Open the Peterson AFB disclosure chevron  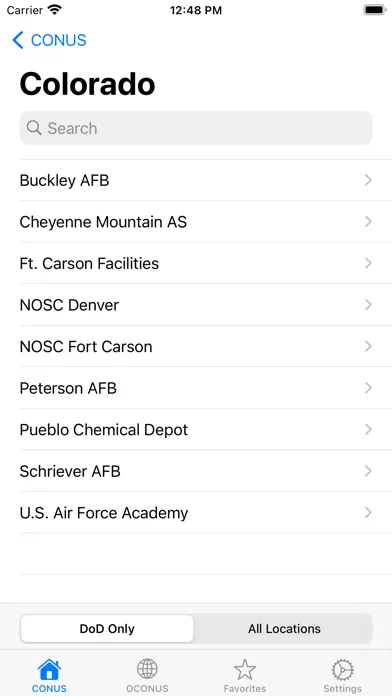[x=368, y=388]
